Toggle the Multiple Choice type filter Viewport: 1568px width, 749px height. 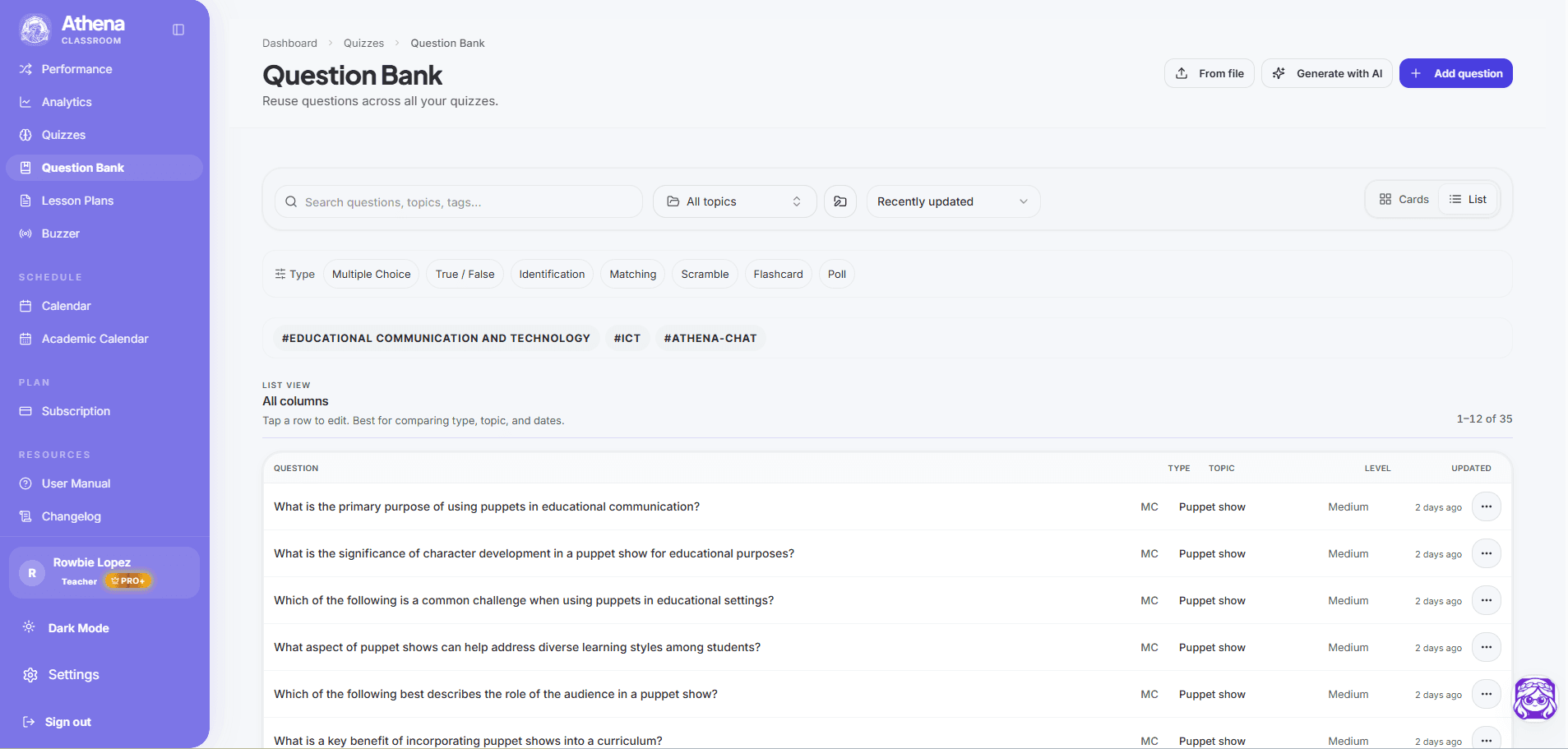tap(372, 275)
